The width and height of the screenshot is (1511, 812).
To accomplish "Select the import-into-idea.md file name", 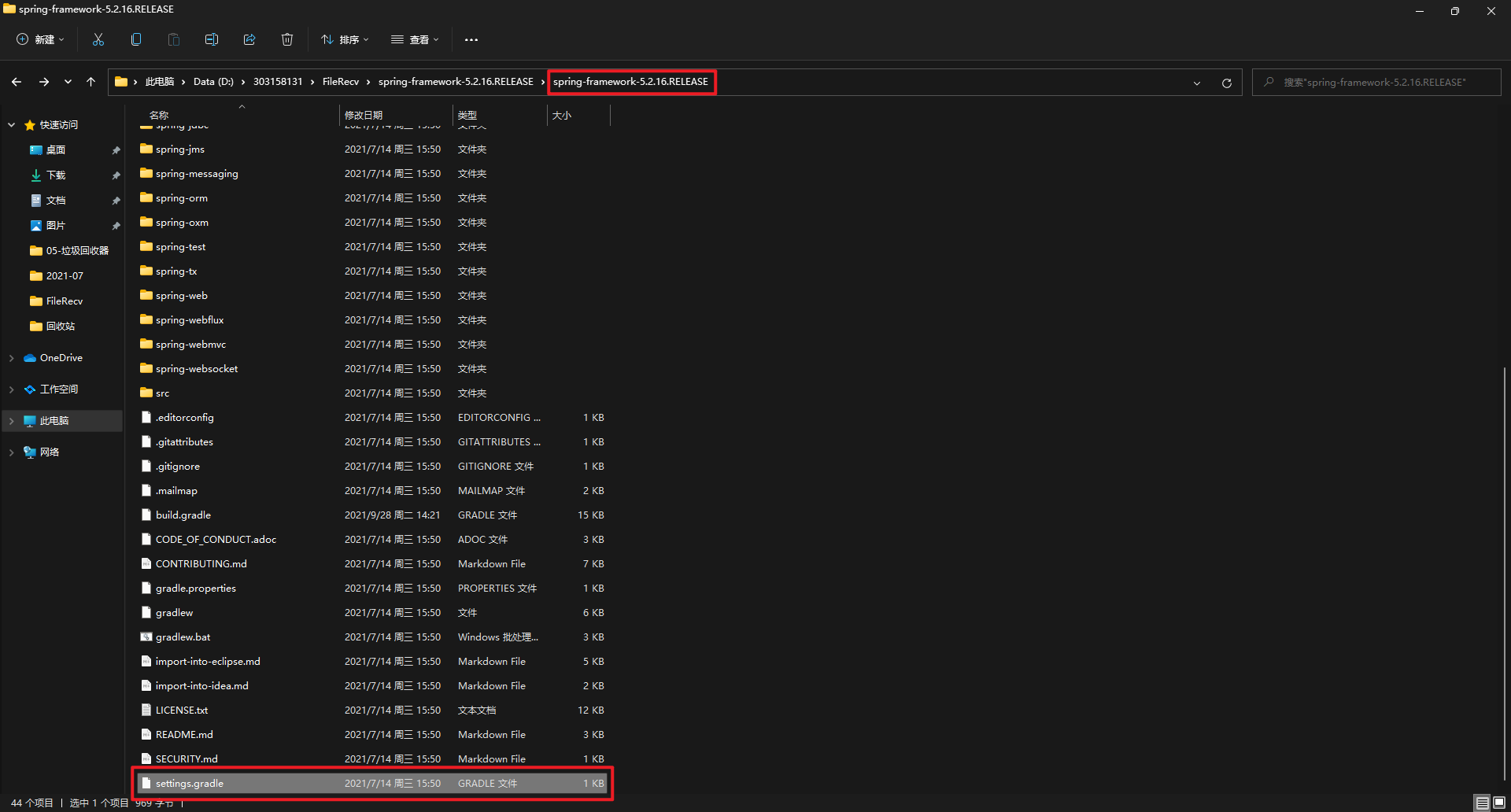I will coord(201,686).
